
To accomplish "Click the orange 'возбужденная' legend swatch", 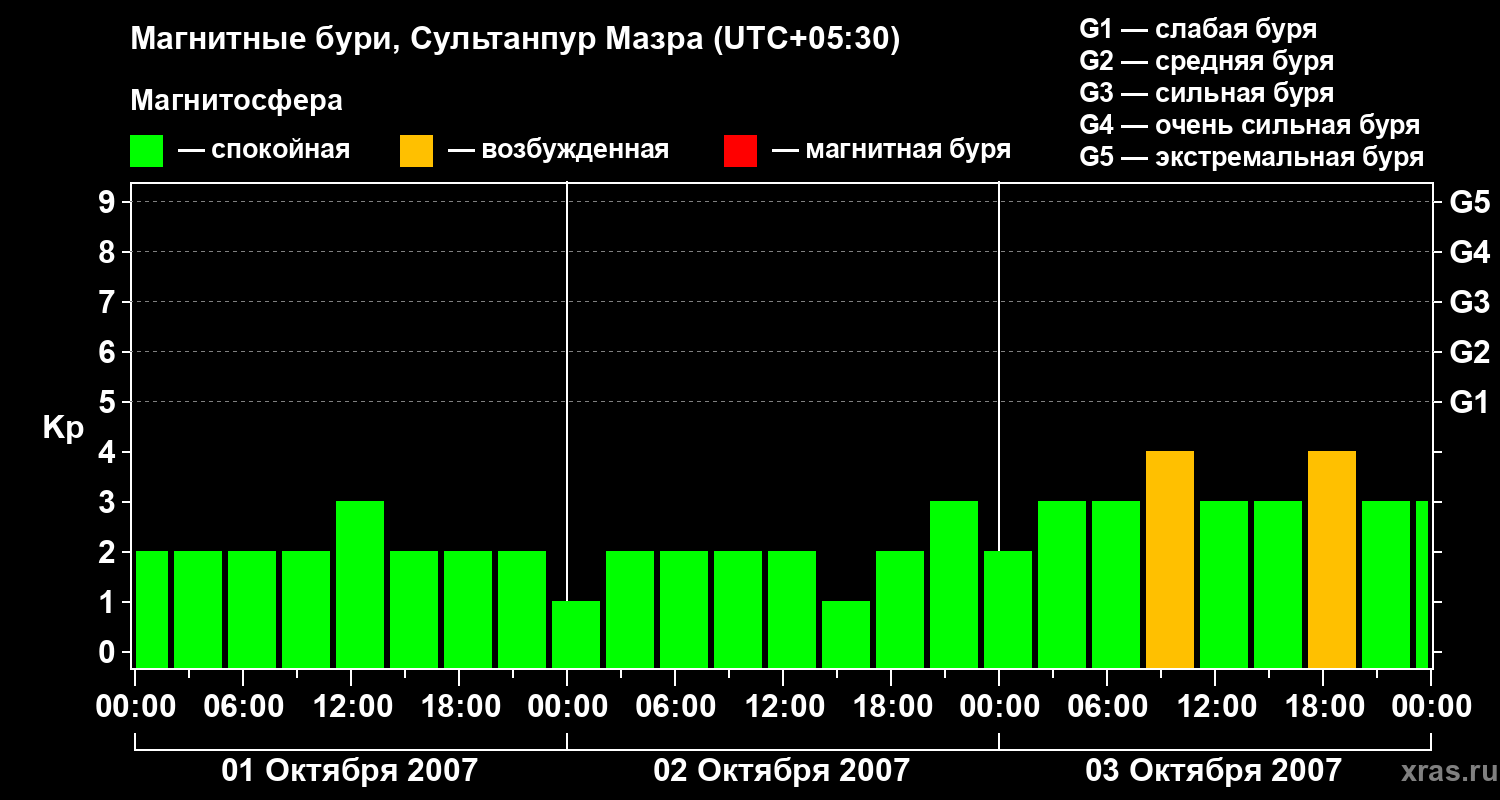I will [416, 151].
